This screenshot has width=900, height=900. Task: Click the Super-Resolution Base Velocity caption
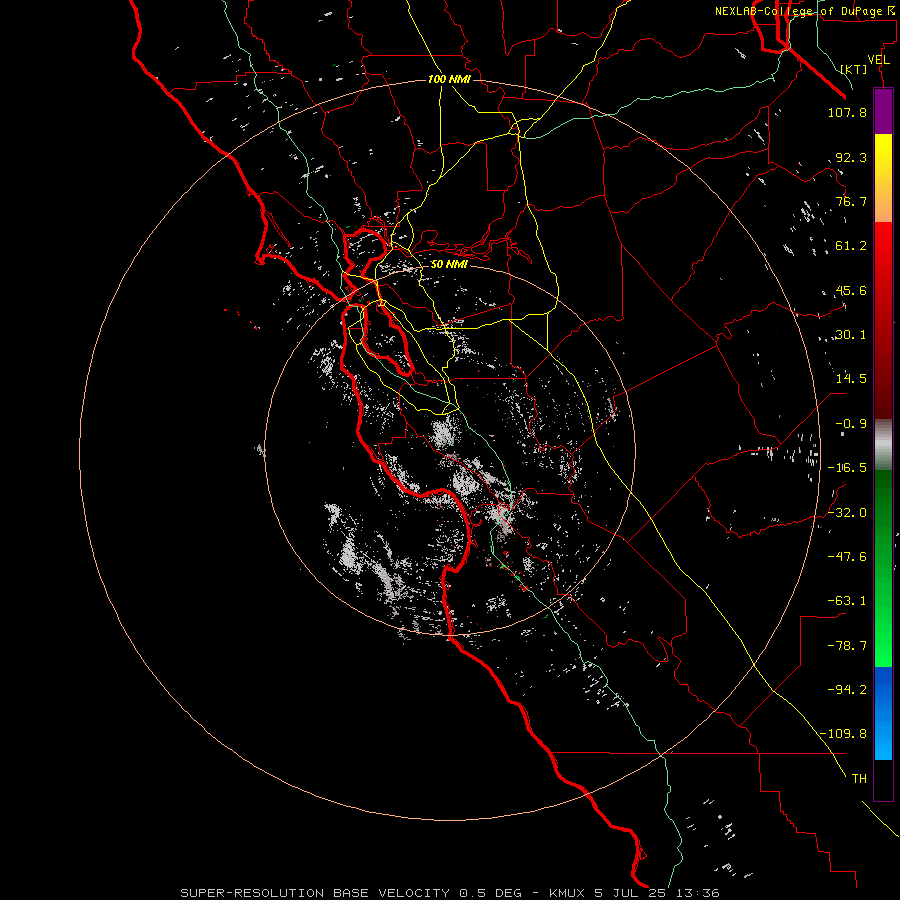(x=449, y=893)
